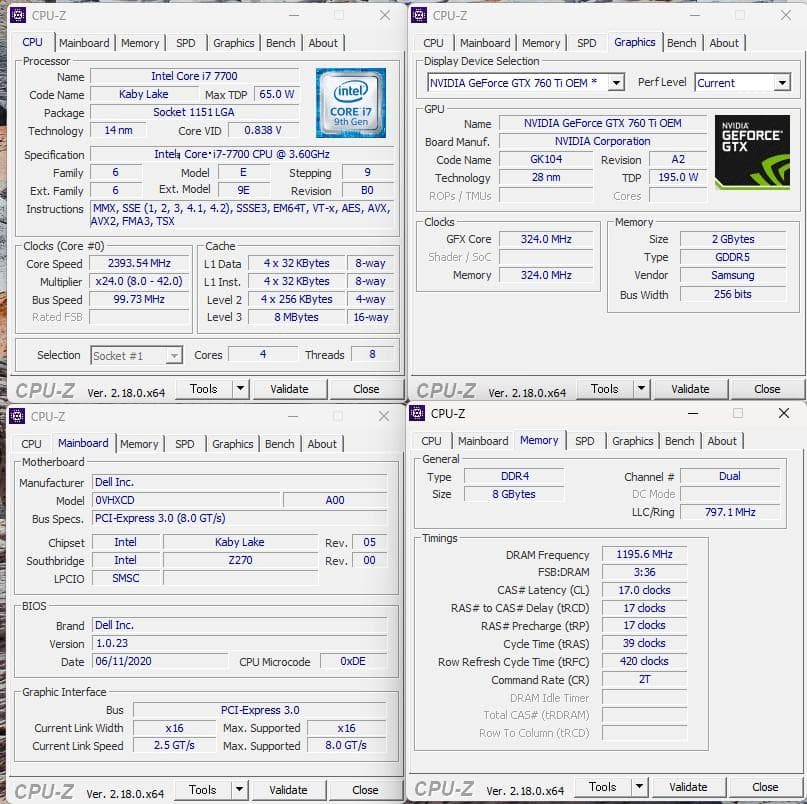Click LLC/Ring value '797.1 MHz'
This screenshot has width=807, height=804.
[730, 512]
